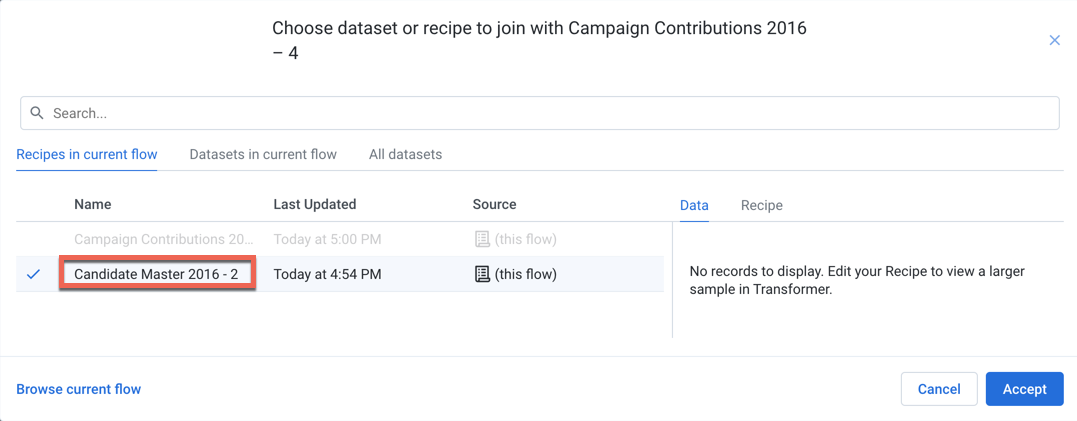Screen dimensions: 1077x421
Task: Click Today at 4:54 PM timestamp
Action: coord(327,274)
